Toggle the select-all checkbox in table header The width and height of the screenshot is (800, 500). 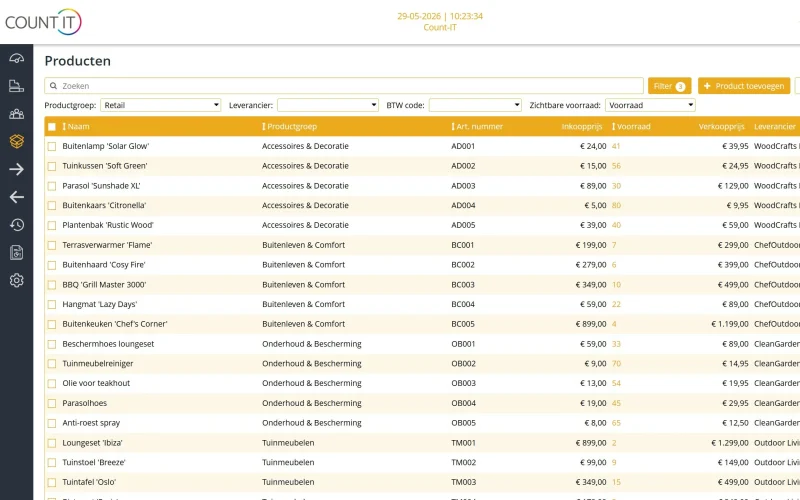[52, 127]
